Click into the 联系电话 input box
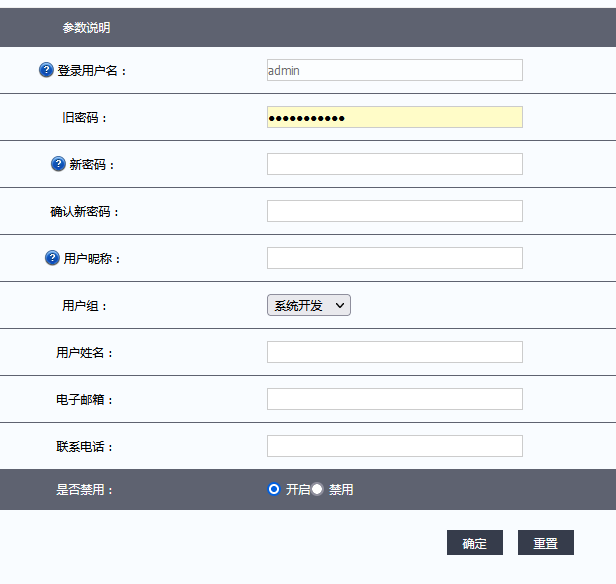 (394, 446)
